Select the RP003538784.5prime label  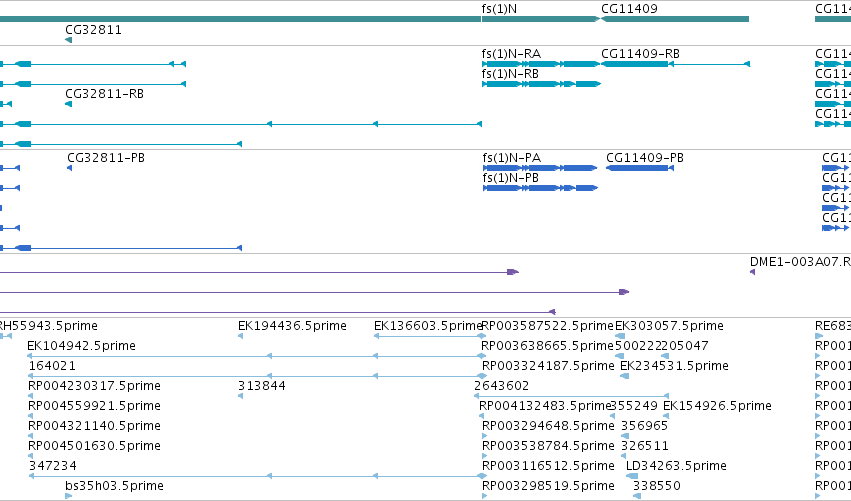(x=548, y=446)
